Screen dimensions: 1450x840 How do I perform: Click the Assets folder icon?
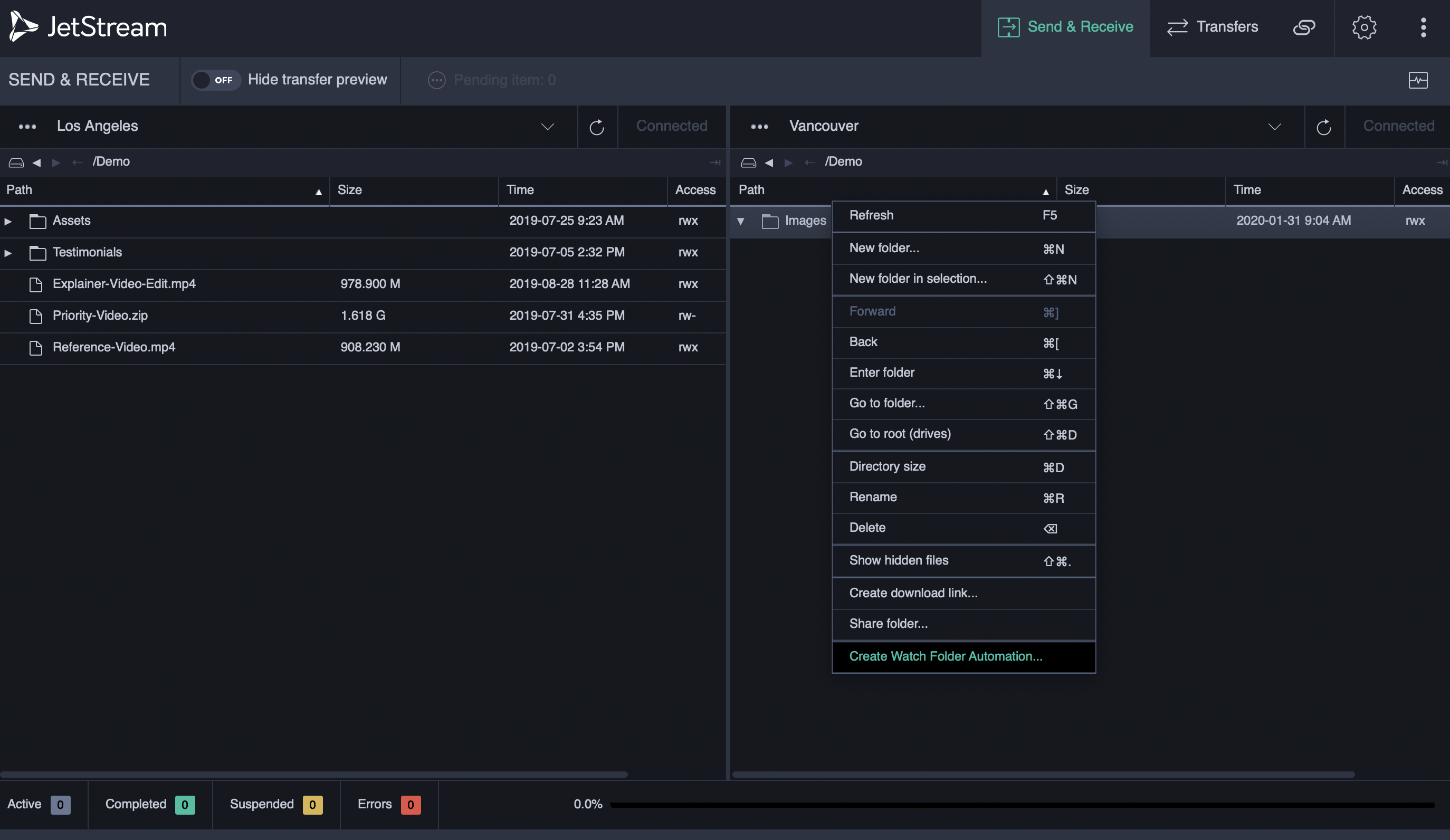click(x=38, y=221)
